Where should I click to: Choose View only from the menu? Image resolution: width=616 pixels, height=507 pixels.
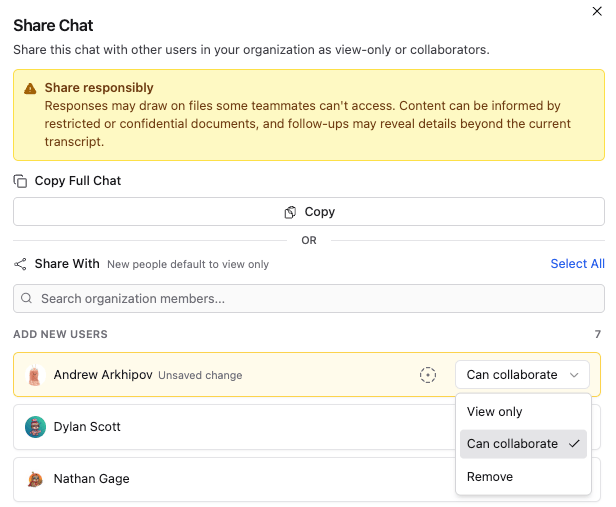(x=523, y=412)
